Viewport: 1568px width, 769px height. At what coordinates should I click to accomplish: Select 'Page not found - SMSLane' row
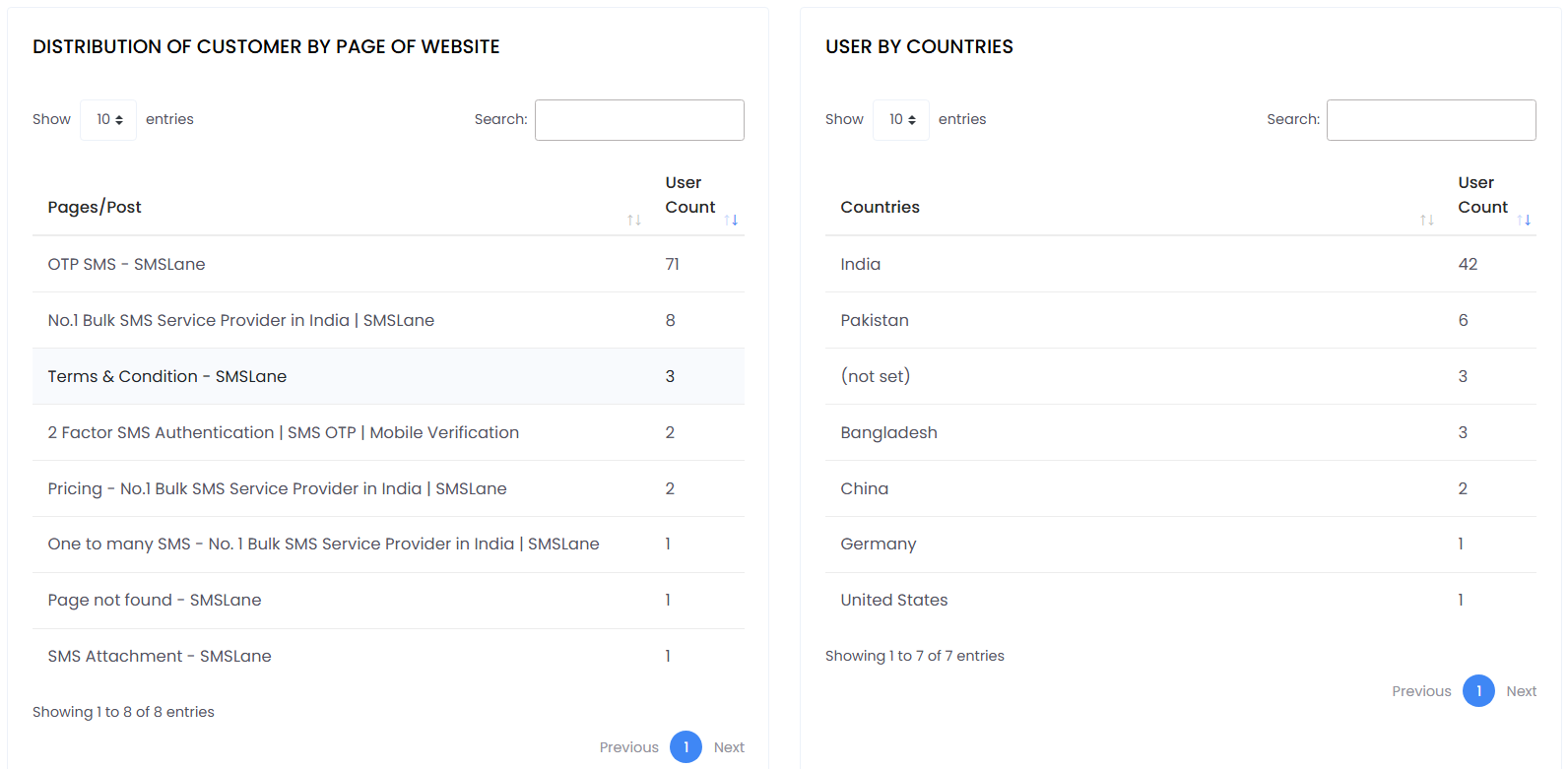click(x=388, y=601)
